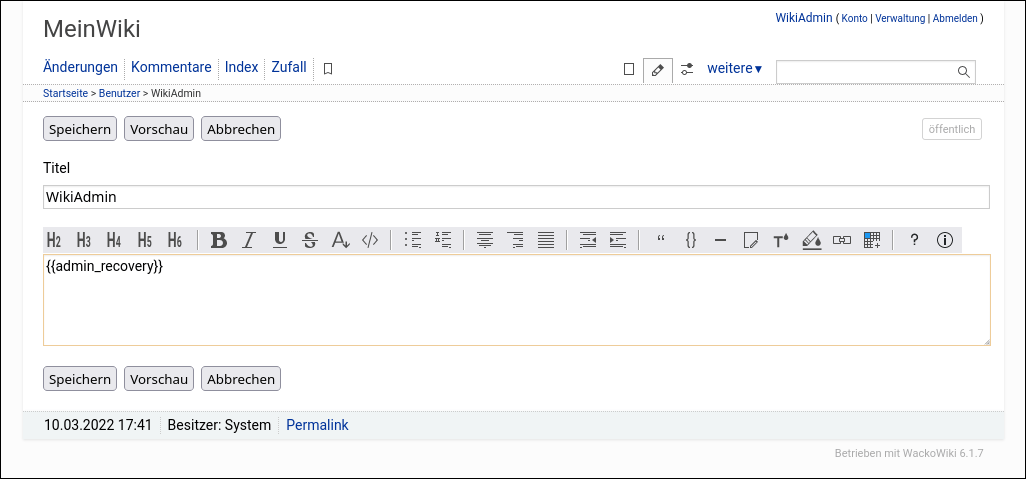Viewport: 1026px width, 479px height.
Task: Expand the weitere dropdown menu
Action: click(x=734, y=69)
